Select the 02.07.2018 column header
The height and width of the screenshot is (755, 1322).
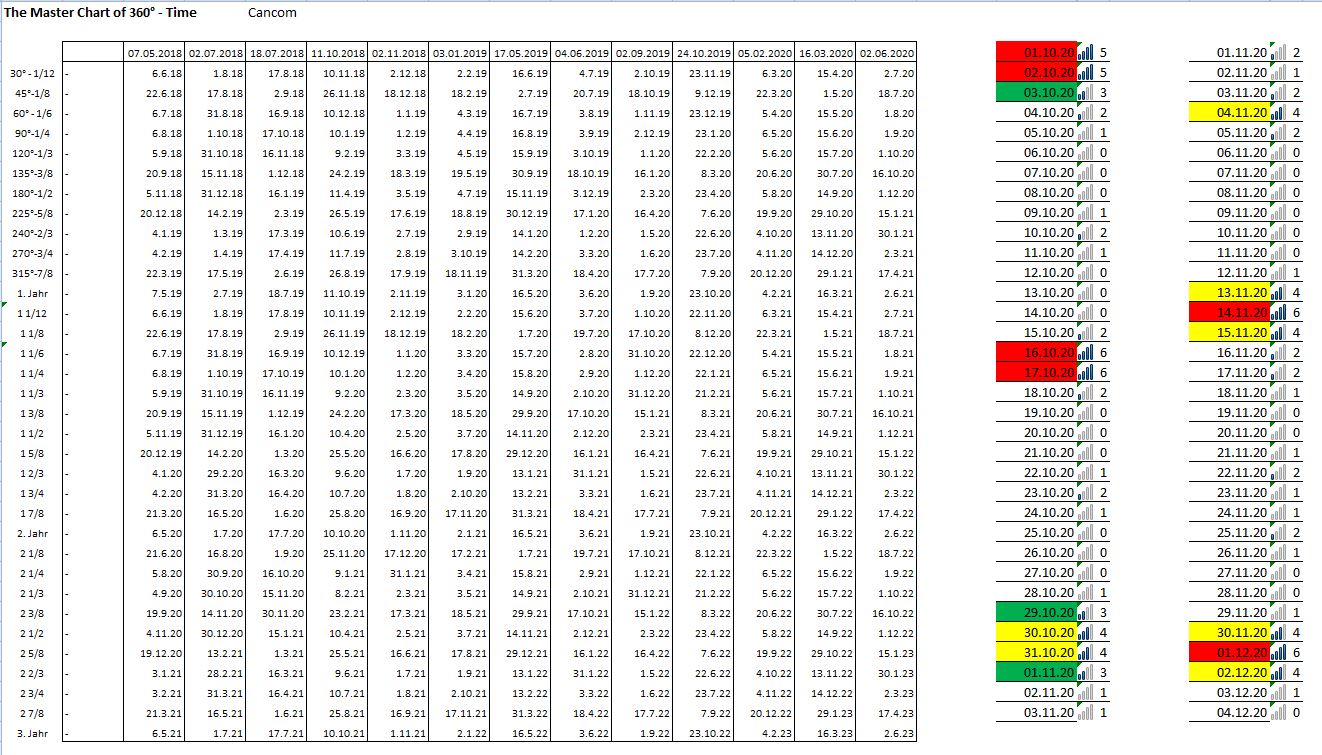(215, 53)
